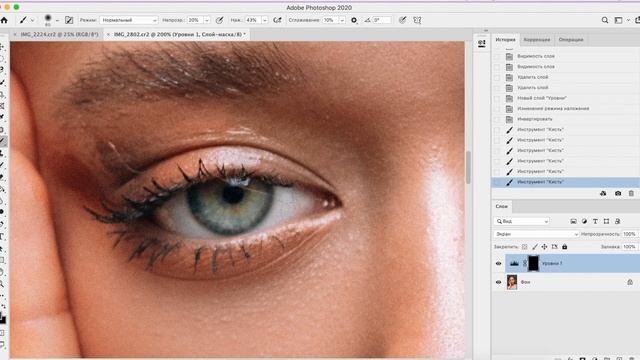The width and height of the screenshot is (640, 360).
Task: Open the Brush tool preset picker
Action: pyautogui.click(x=23, y=20)
